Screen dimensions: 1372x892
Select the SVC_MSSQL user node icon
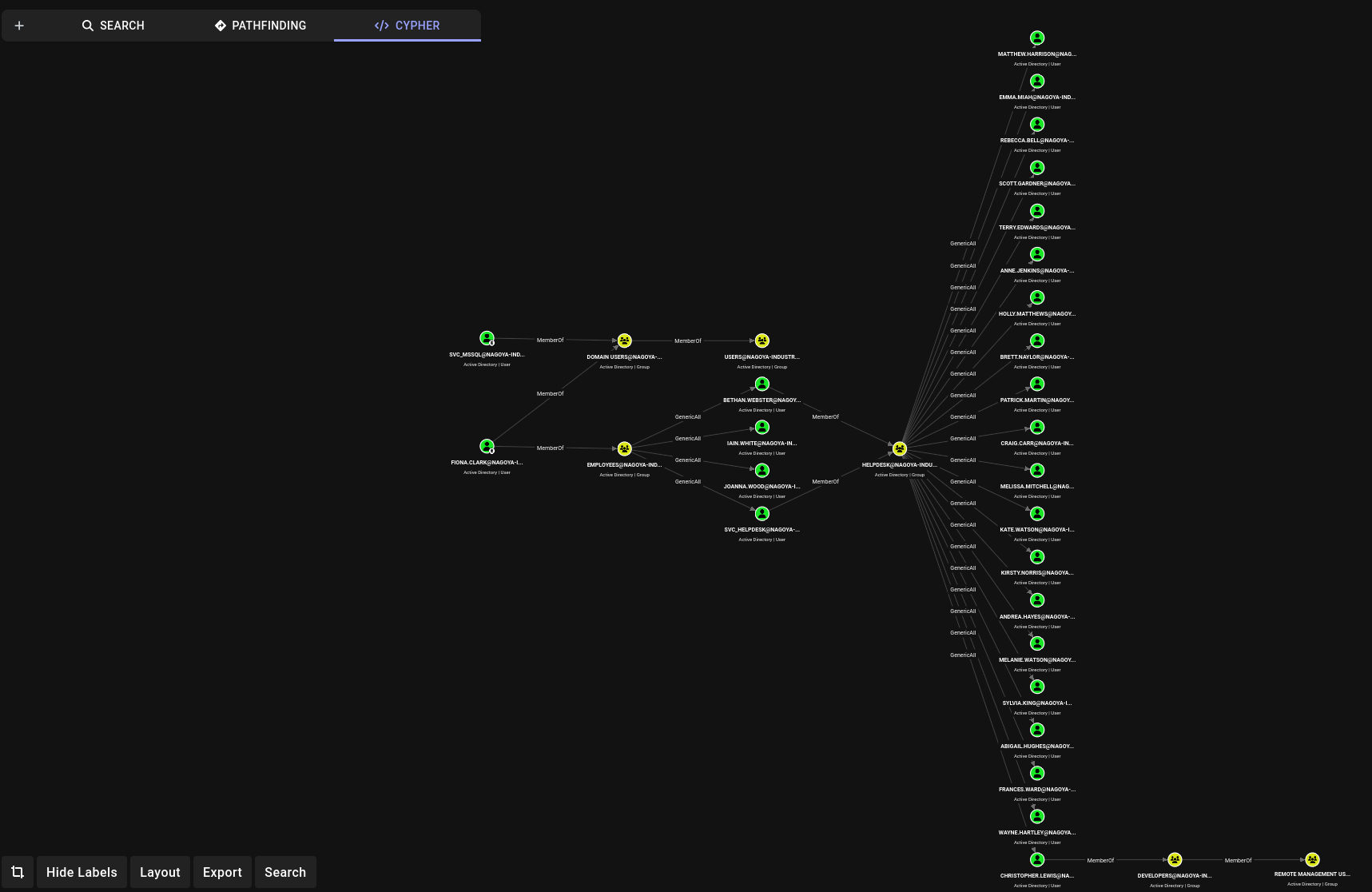pyautogui.click(x=487, y=338)
